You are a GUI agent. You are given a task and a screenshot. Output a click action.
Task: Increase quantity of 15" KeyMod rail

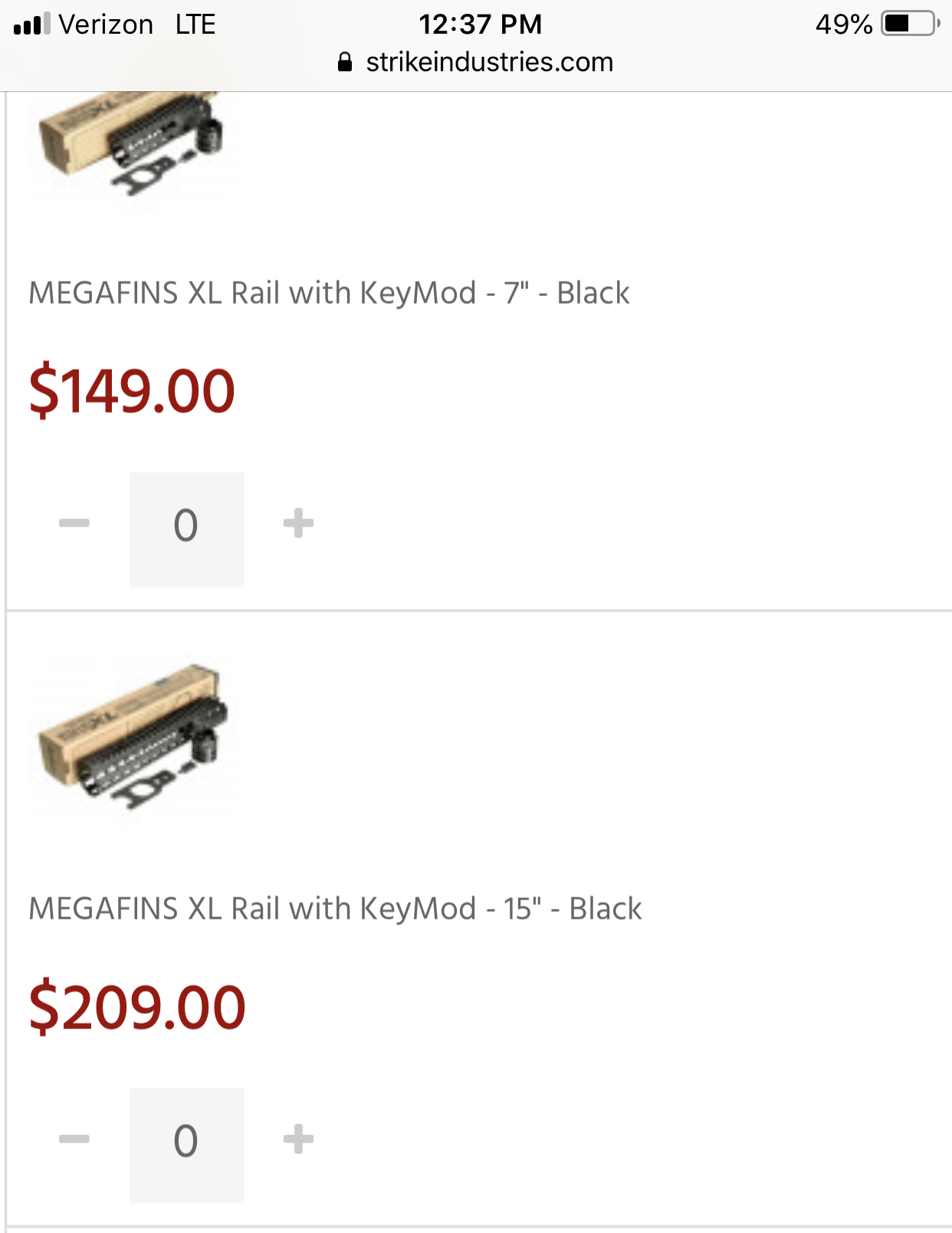pos(298,1139)
